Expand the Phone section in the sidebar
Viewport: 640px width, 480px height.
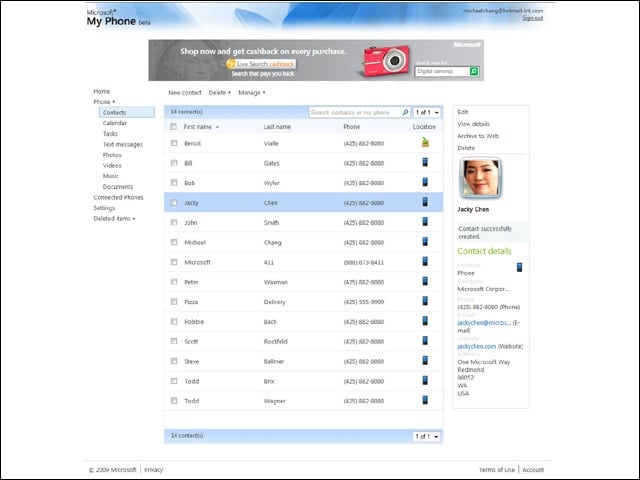(104, 102)
